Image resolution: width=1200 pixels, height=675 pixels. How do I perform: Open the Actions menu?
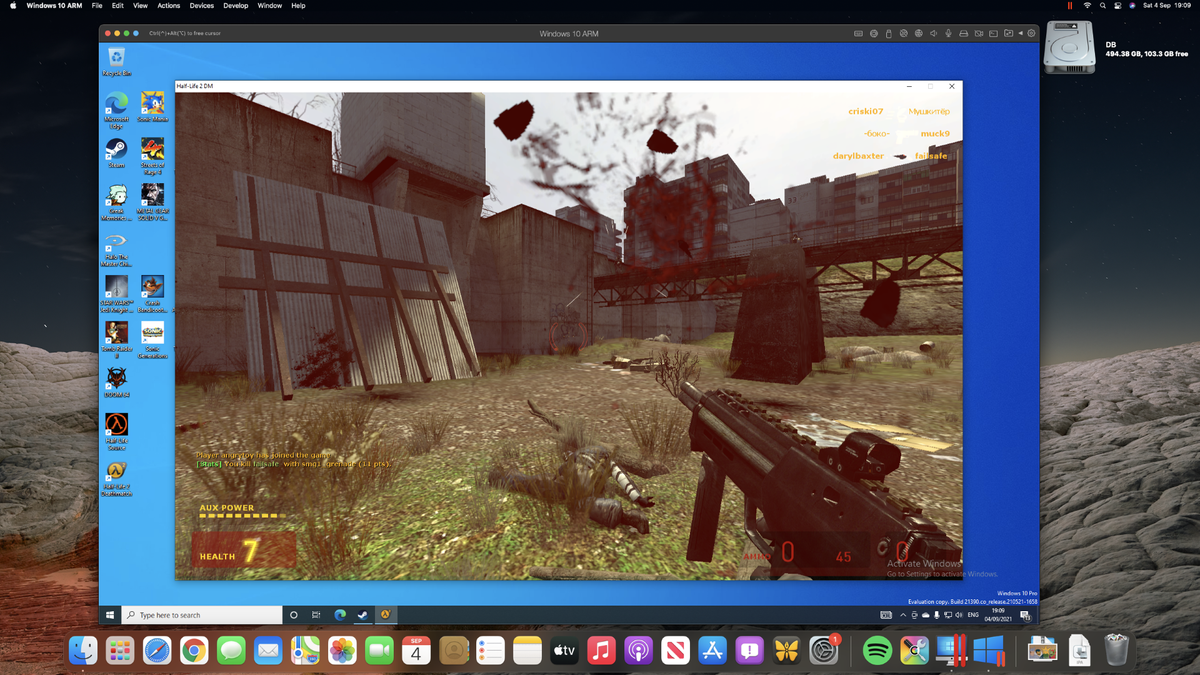pos(169,5)
